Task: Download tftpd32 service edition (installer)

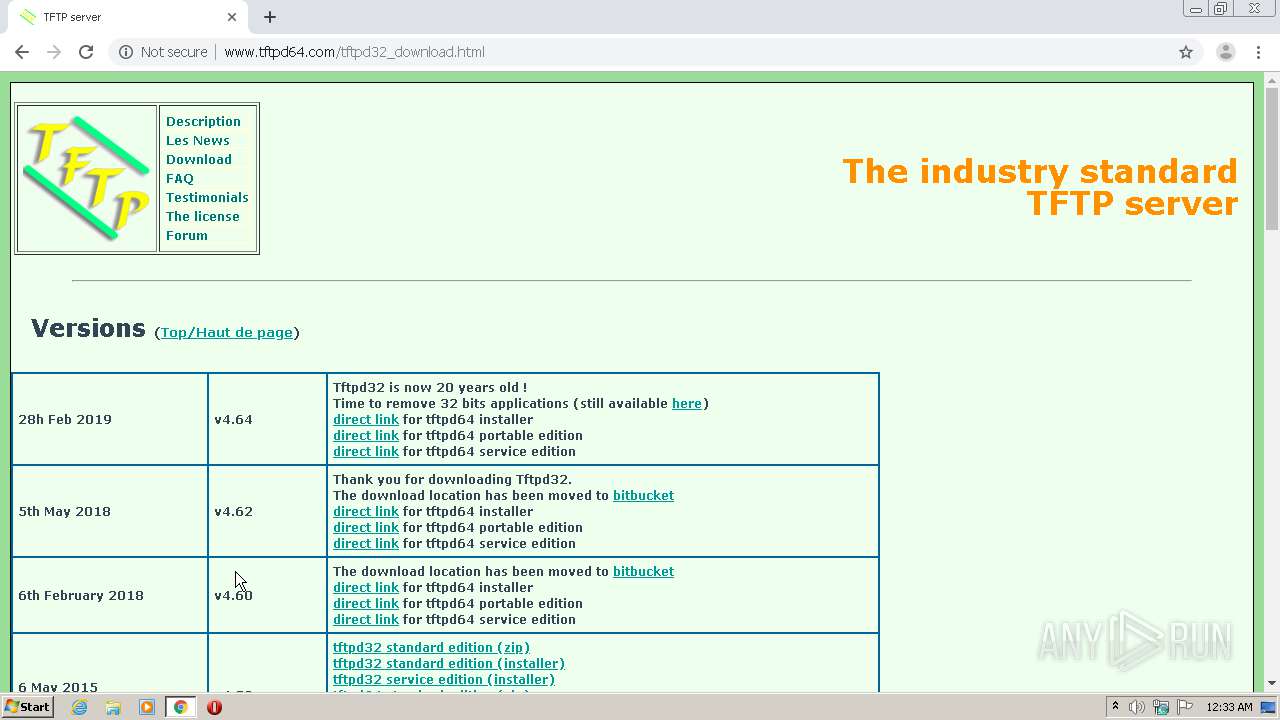Action: point(443,679)
